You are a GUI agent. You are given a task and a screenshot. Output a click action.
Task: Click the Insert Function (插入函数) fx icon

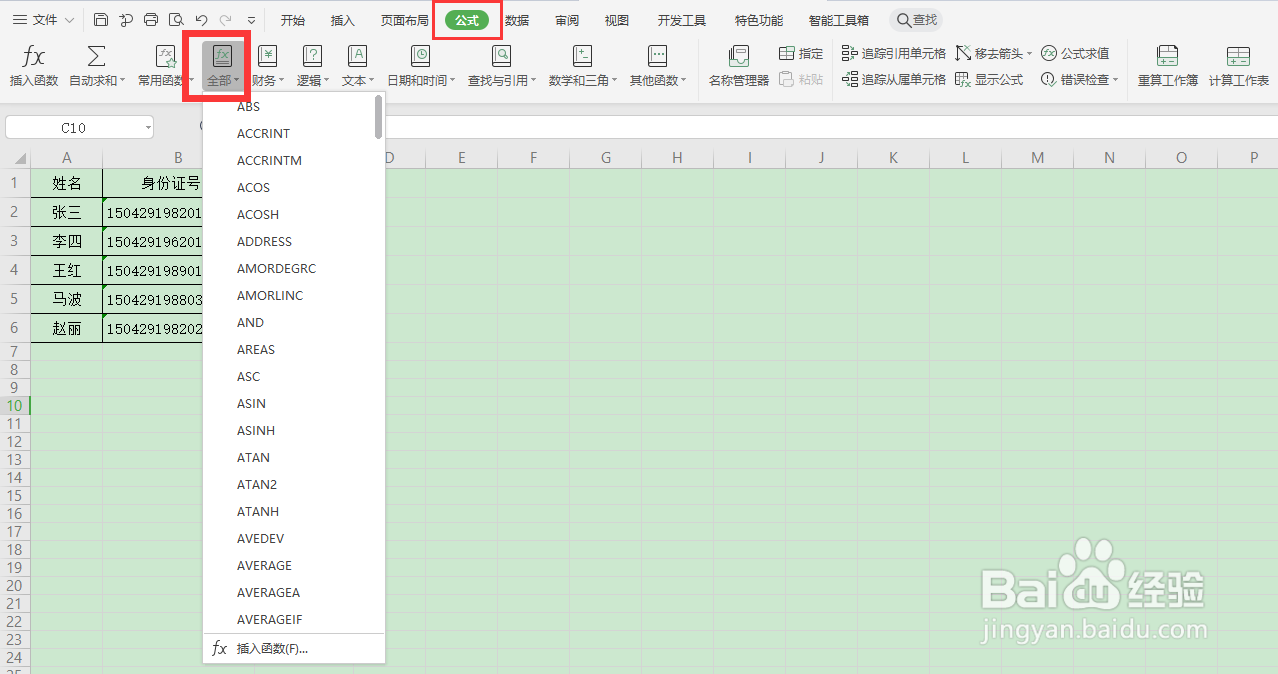(x=34, y=57)
